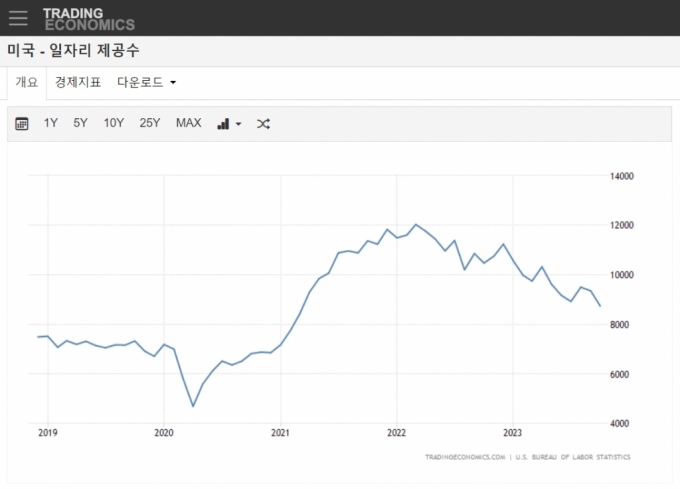The image size is (680, 489).
Task: Click the last data point of the line
Action: 600,306
